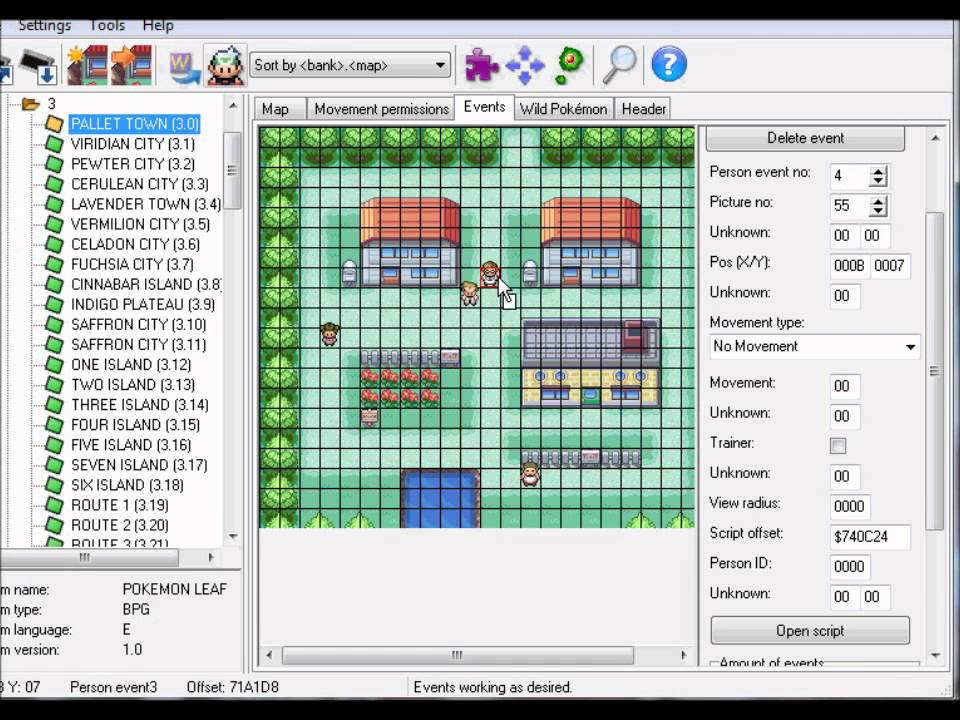Click the Open script button
Viewport: 960px width, 720px height.
pyautogui.click(x=810, y=631)
